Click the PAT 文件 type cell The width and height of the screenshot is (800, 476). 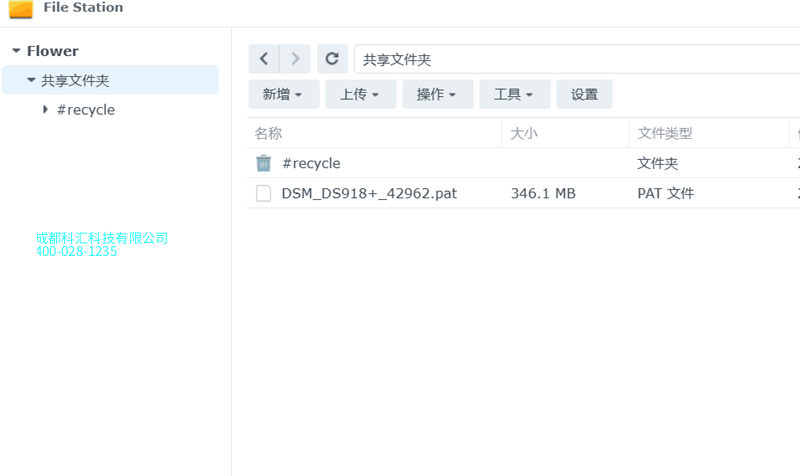(666, 193)
